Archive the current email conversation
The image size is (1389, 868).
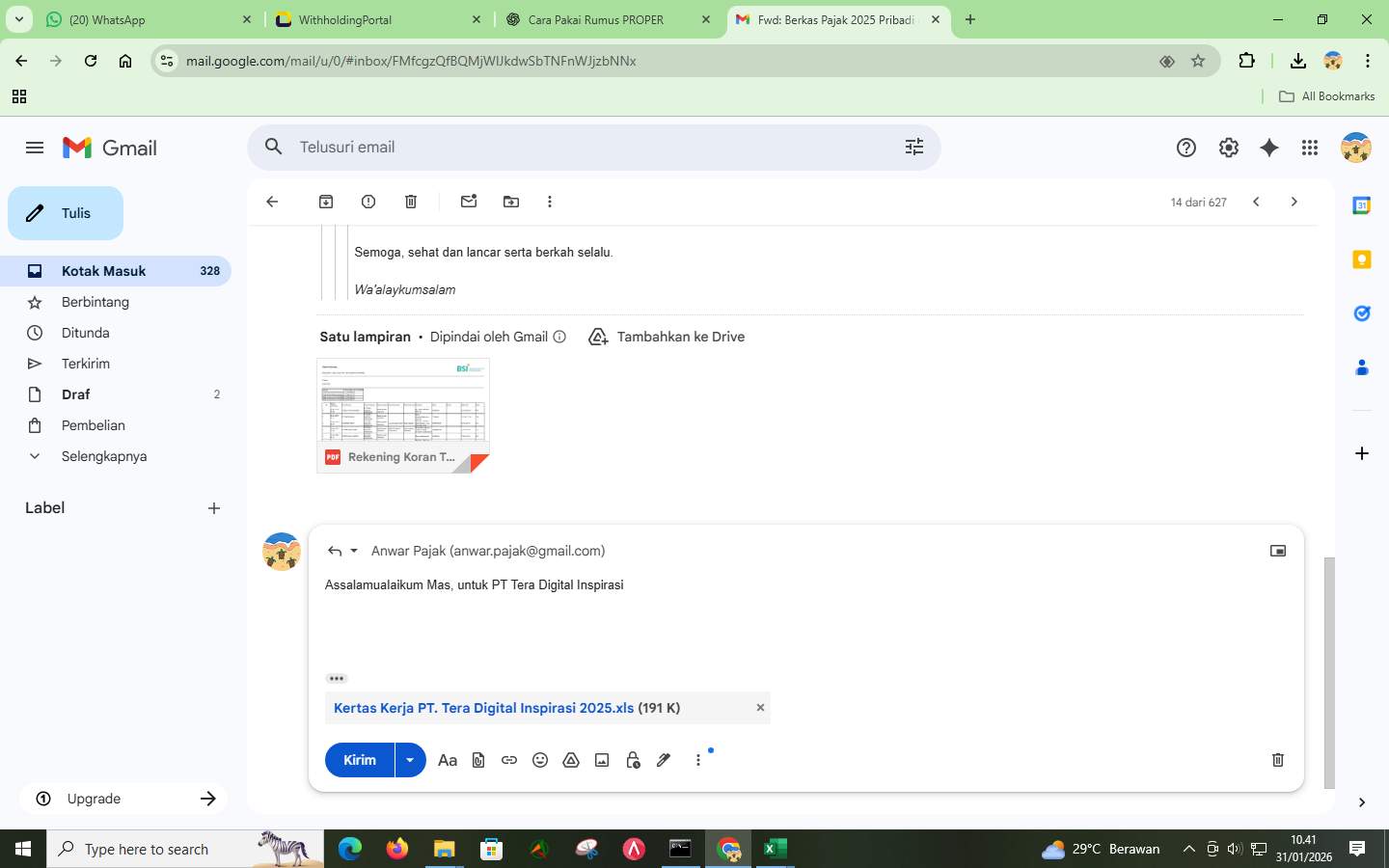pos(325,202)
